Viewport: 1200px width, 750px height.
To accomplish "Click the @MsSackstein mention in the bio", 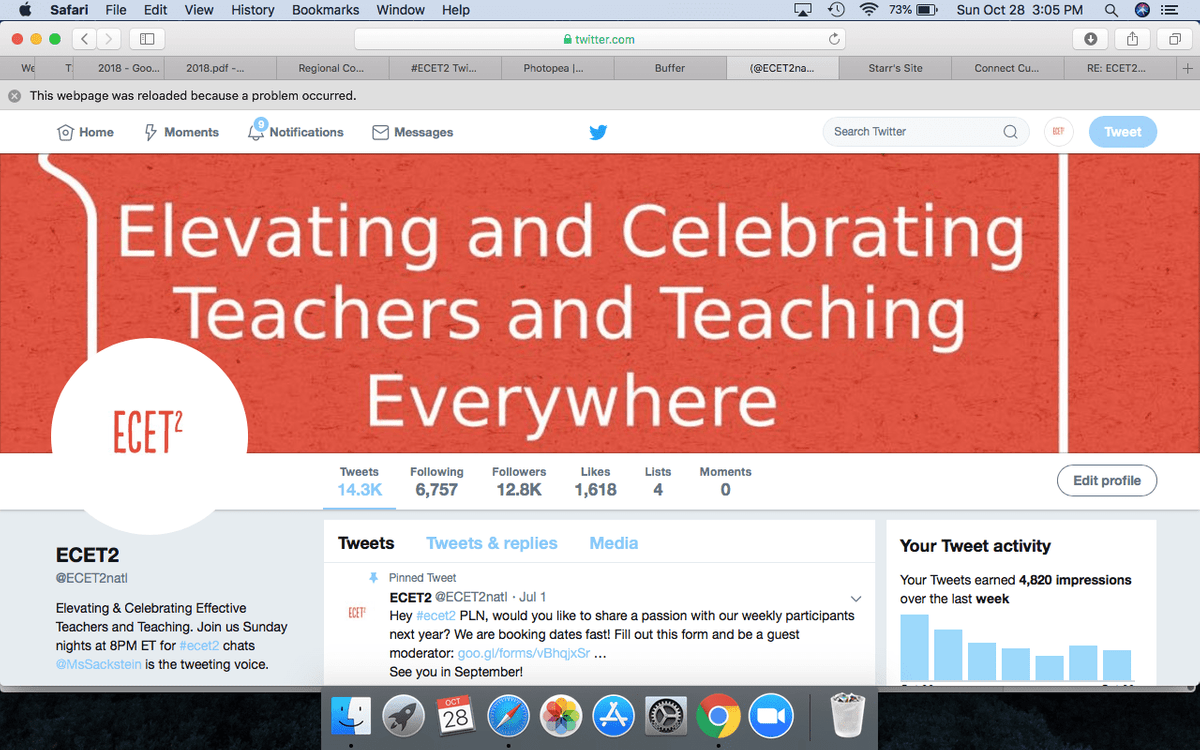I will pos(98,665).
